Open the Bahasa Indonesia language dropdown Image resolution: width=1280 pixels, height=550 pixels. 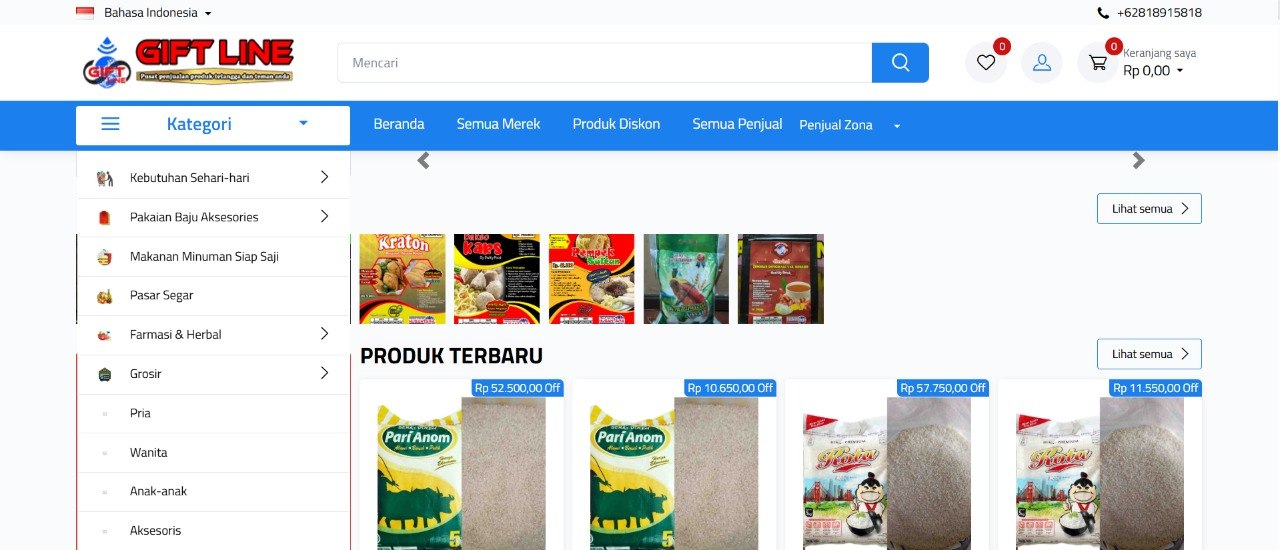pyautogui.click(x=144, y=13)
